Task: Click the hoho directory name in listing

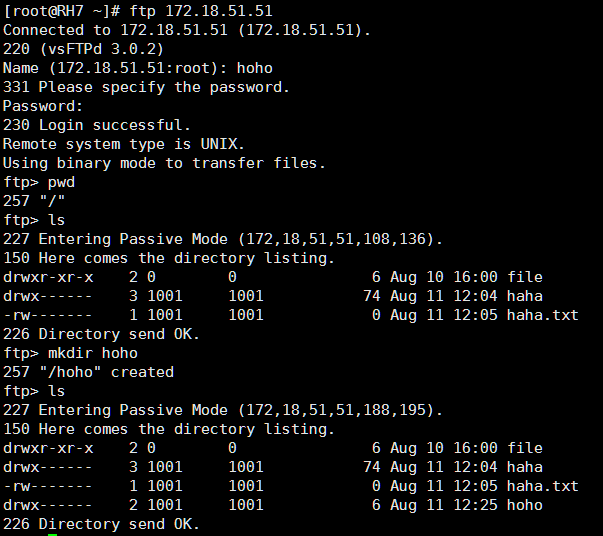Action: (524, 505)
